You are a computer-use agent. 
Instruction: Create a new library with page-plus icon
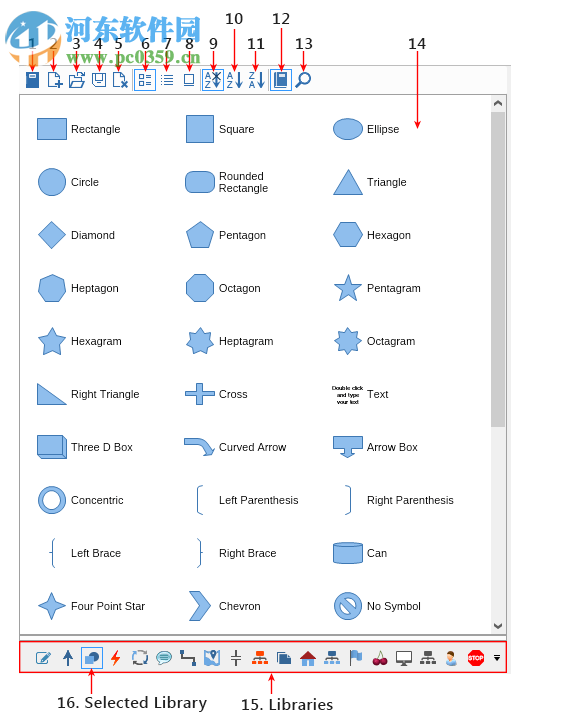(55, 80)
